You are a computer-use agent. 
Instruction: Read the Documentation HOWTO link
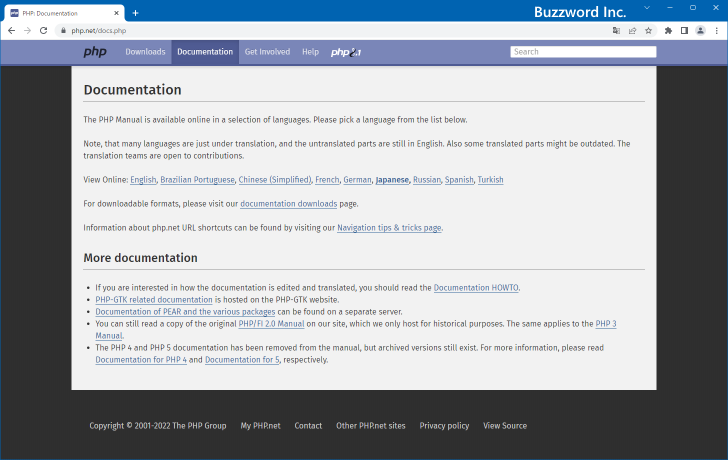click(x=476, y=288)
